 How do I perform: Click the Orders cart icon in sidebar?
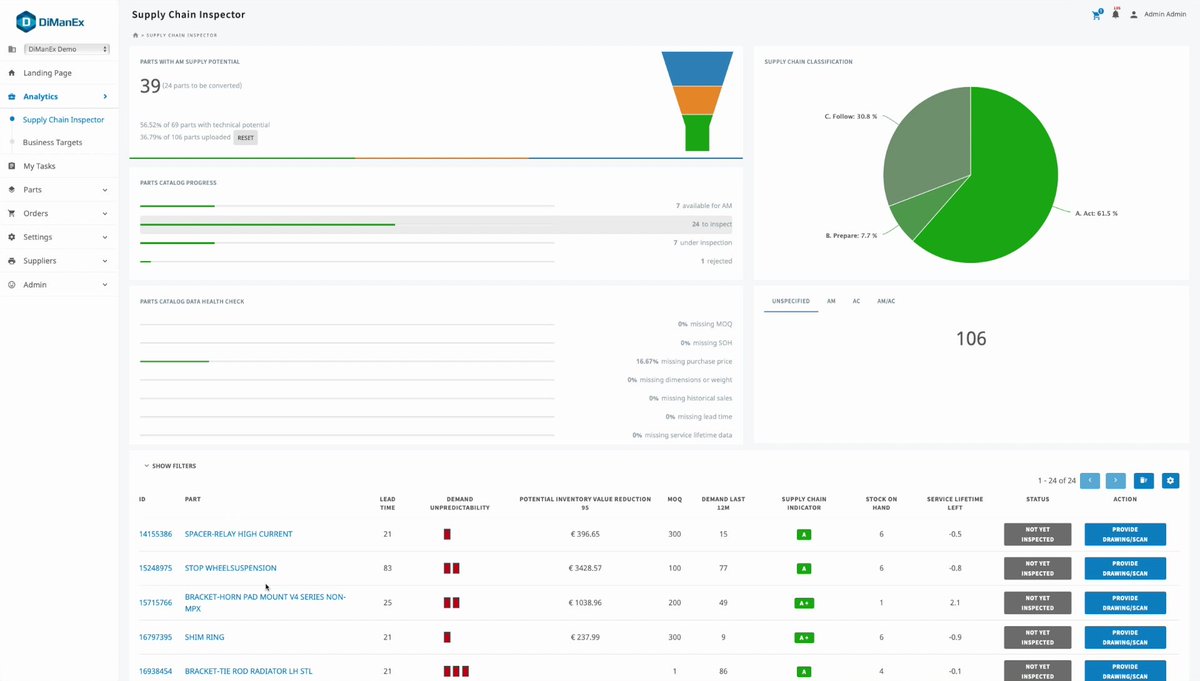pos(12,213)
